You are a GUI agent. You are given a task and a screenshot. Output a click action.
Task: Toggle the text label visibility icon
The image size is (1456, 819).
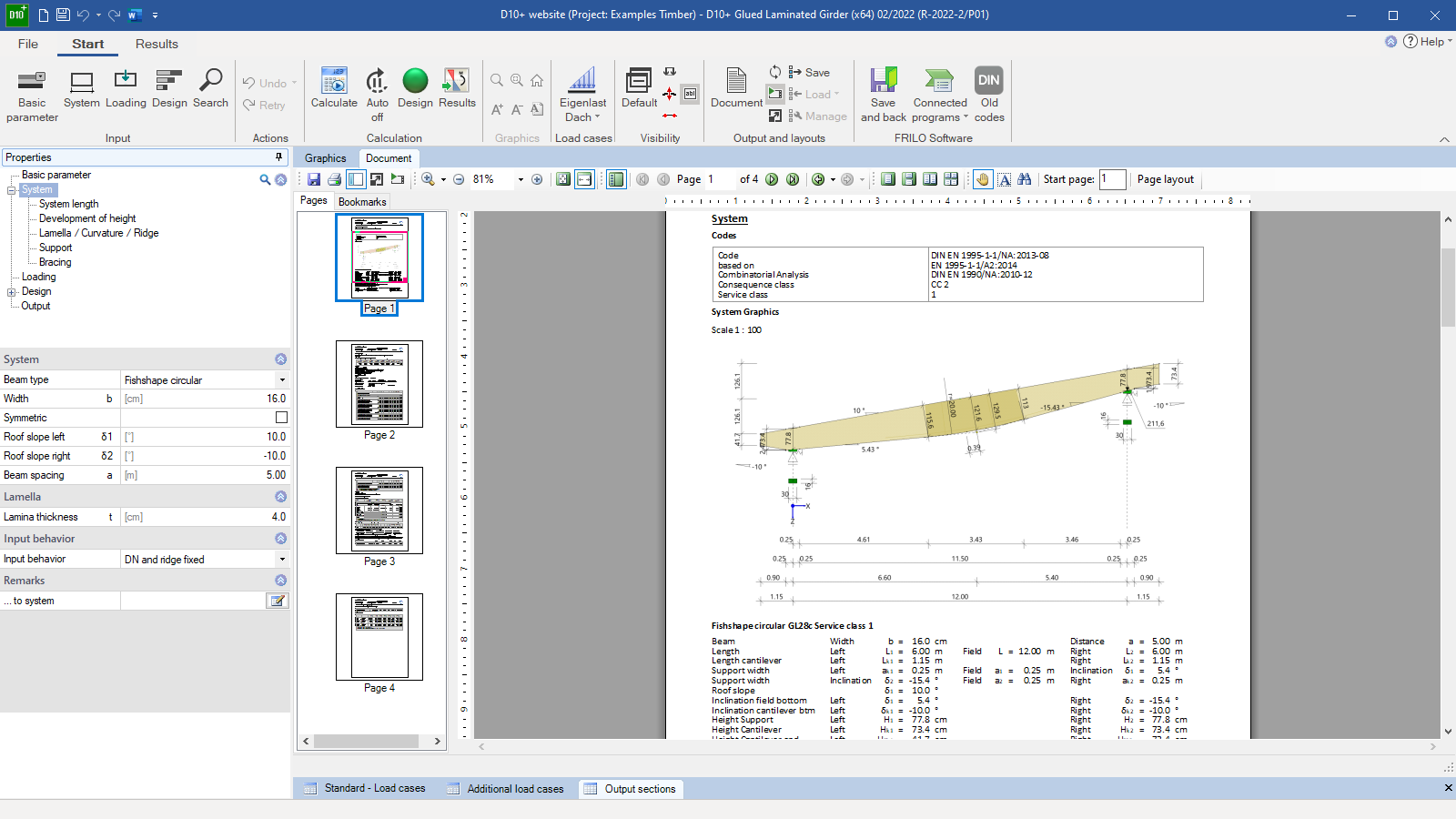click(691, 94)
